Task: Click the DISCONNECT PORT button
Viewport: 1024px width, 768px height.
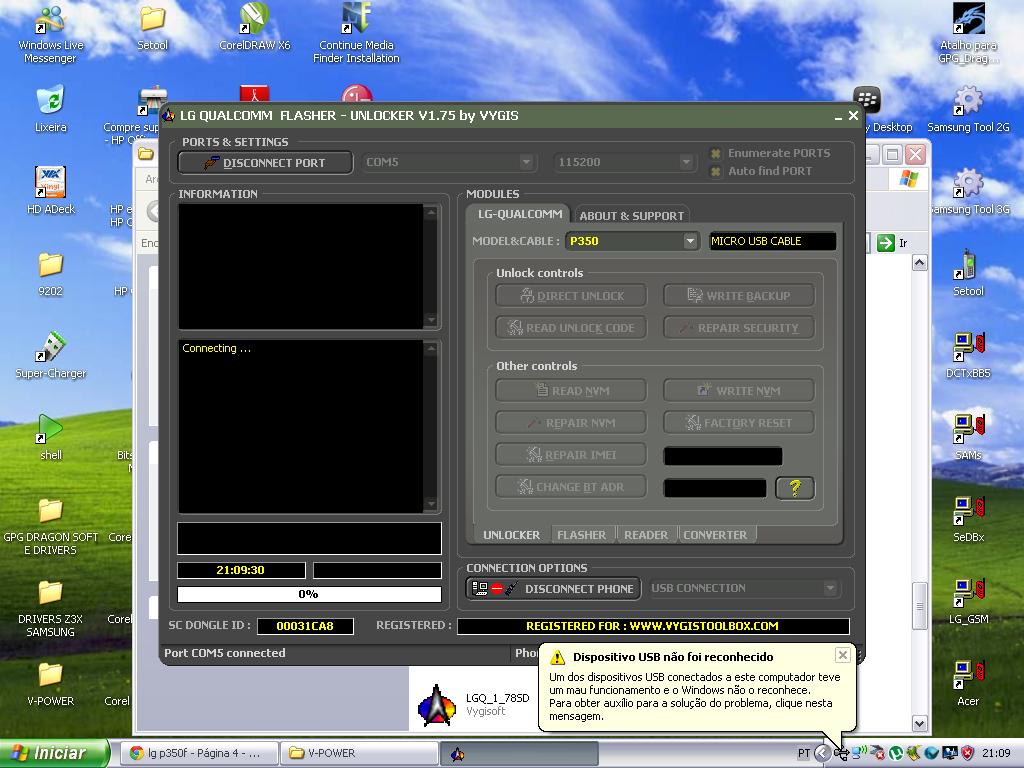Action: [x=265, y=163]
